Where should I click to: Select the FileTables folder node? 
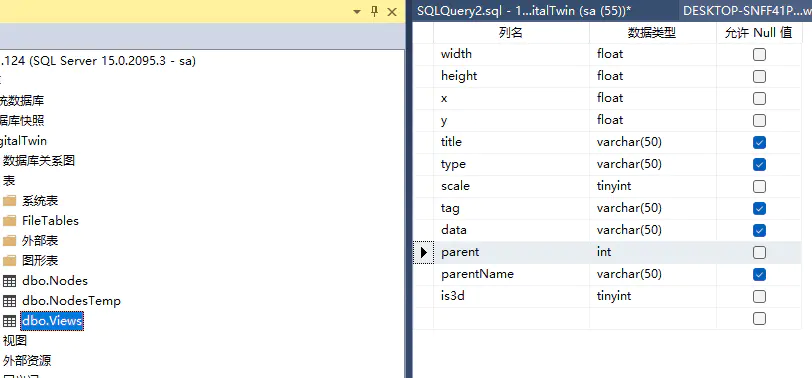pyautogui.click(x=50, y=221)
